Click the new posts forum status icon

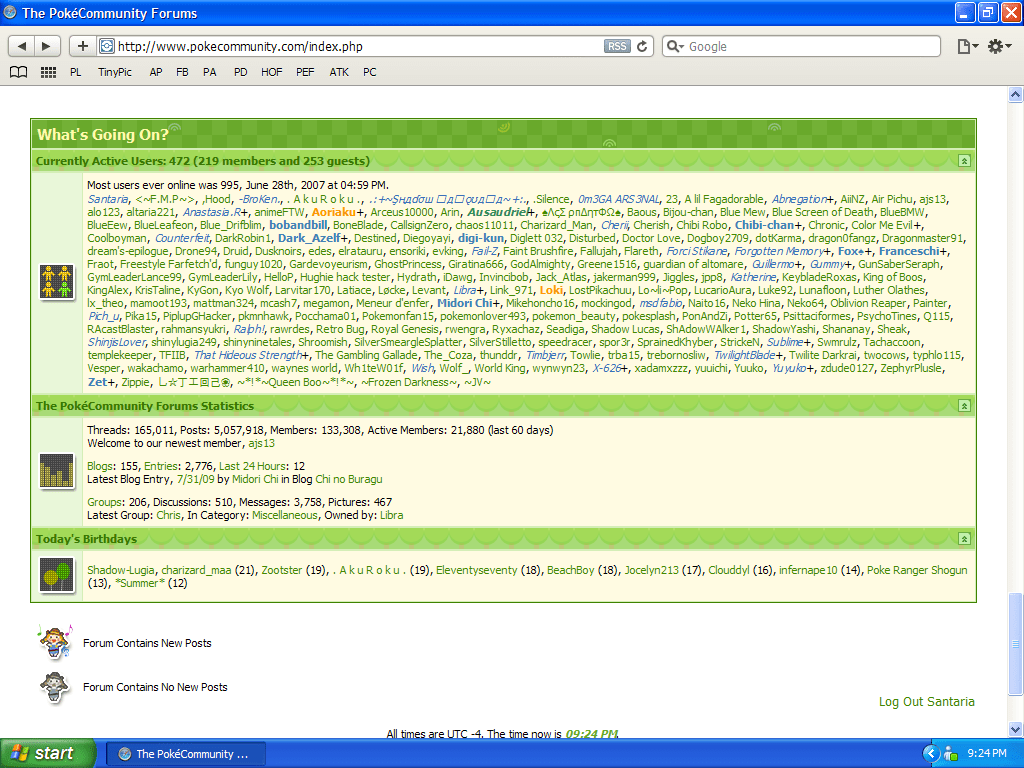click(x=55, y=642)
